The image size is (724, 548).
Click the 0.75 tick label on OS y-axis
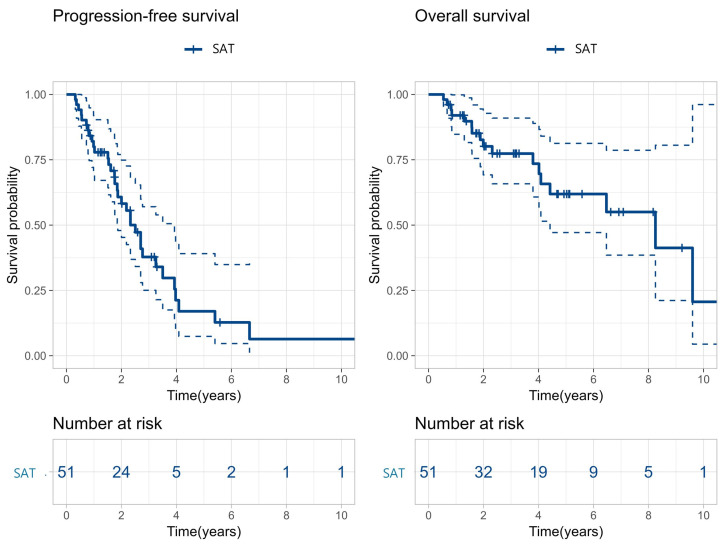click(x=398, y=160)
